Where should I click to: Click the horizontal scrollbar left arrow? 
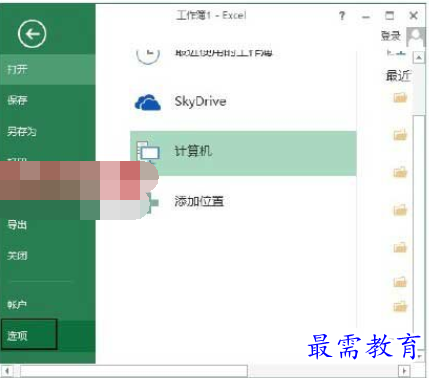(7, 370)
